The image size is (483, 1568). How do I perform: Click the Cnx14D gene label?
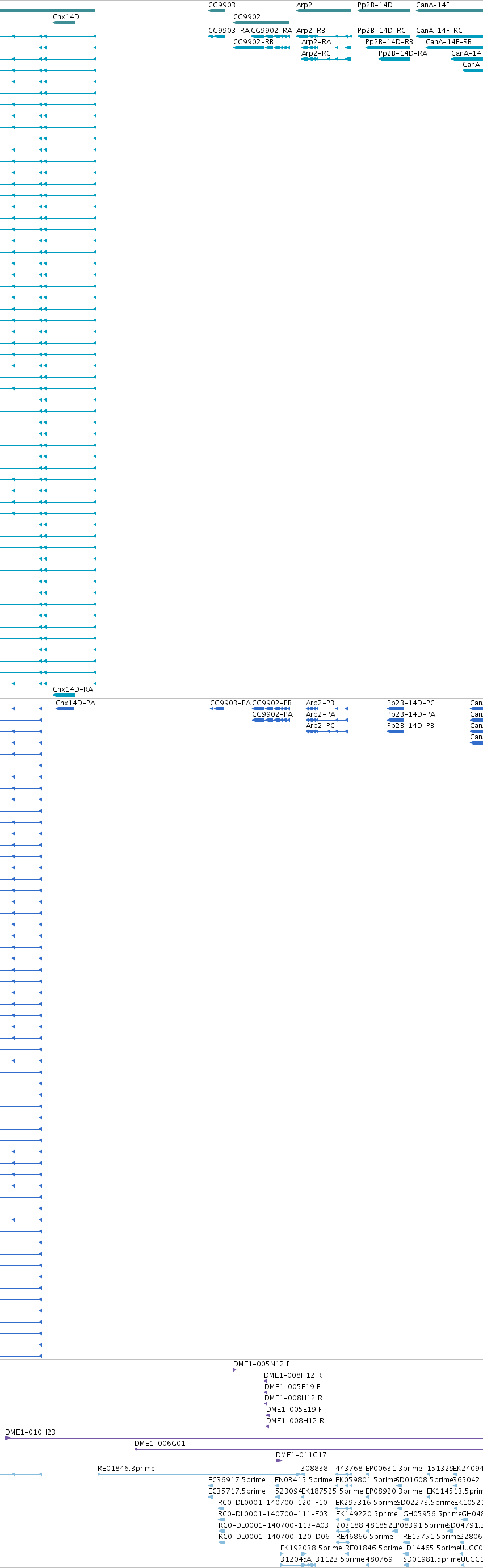[x=66, y=17]
